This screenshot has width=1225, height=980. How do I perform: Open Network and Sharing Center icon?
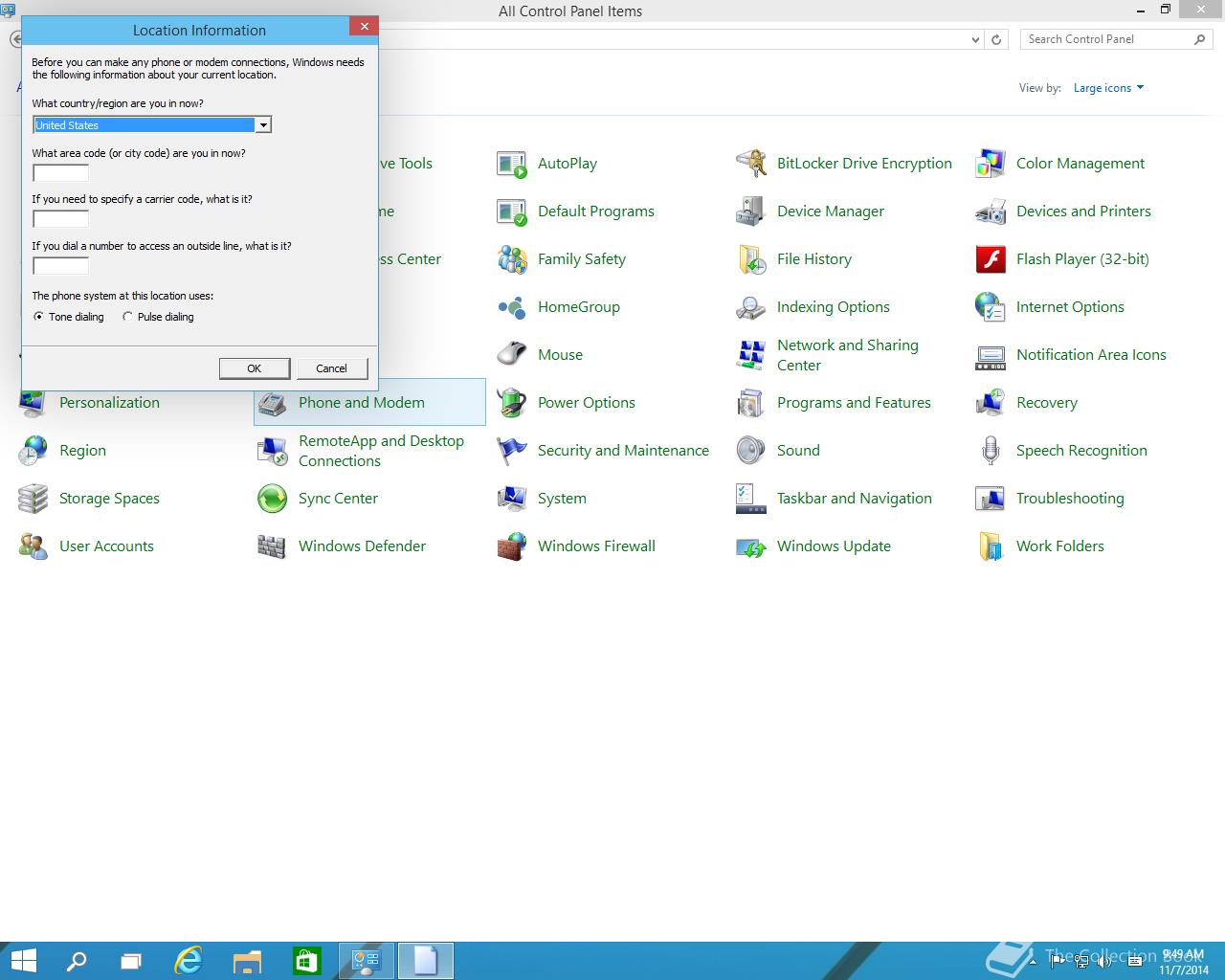click(751, 355)
